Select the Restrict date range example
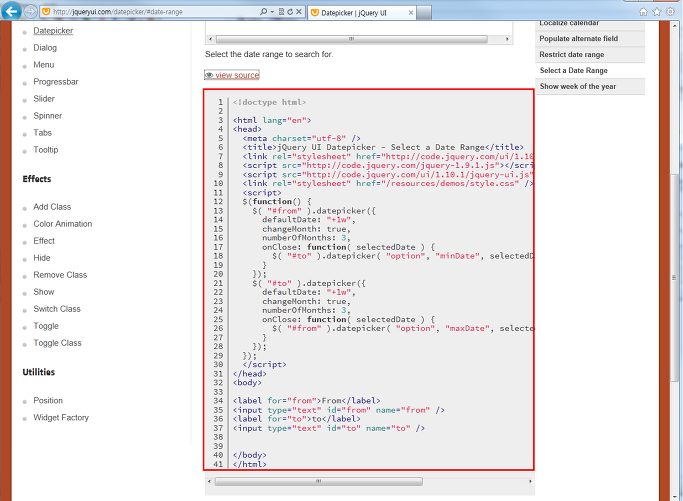This screenshot has width=683, height=501. click(x=590, y=55)
